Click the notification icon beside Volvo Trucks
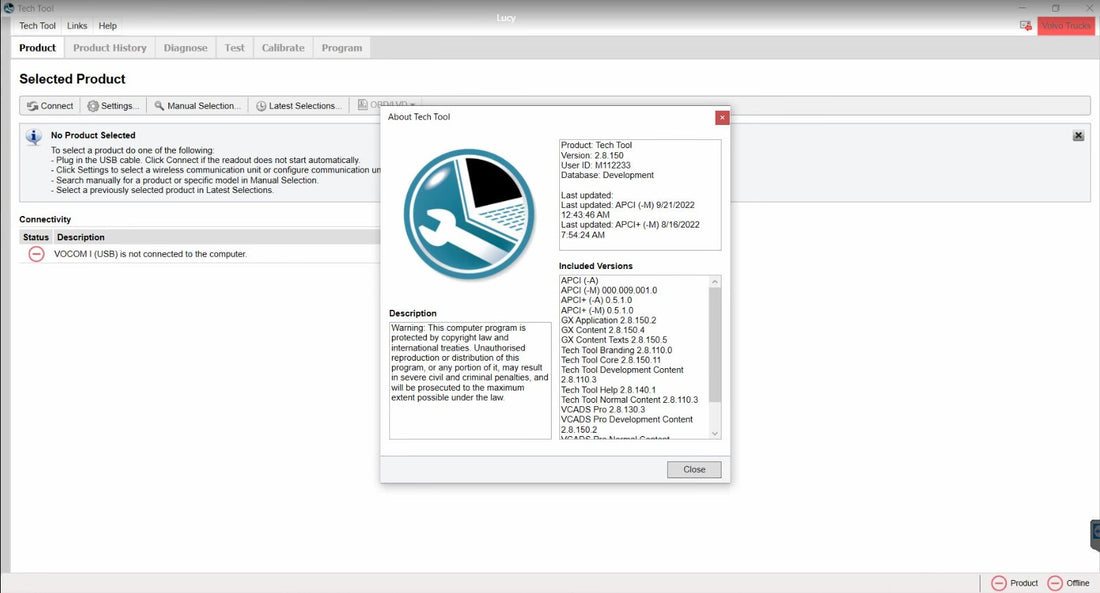 (1025, 25)
